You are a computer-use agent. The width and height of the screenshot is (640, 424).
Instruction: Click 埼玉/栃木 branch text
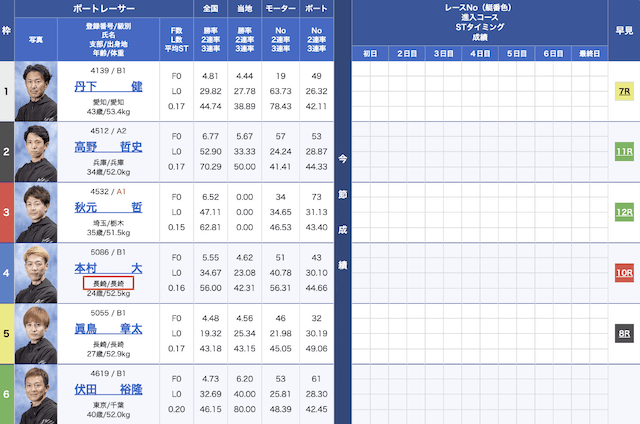[x=108, y=223]
